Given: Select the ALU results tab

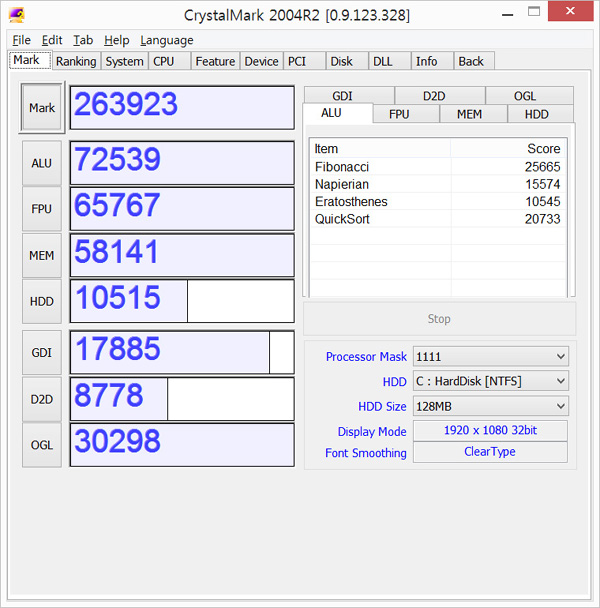Looking at the screenshot, I should coord(338,113).
